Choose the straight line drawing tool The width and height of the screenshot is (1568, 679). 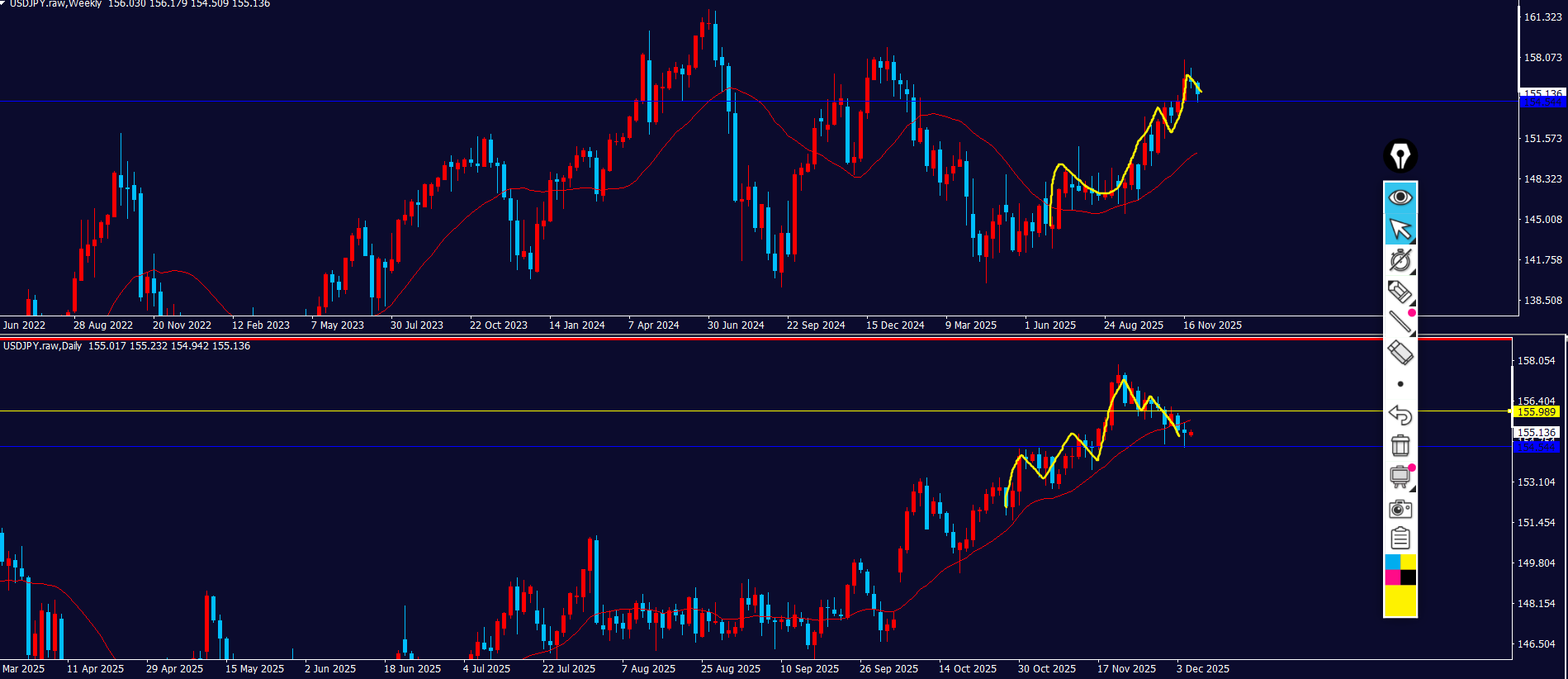[1400, 322]
